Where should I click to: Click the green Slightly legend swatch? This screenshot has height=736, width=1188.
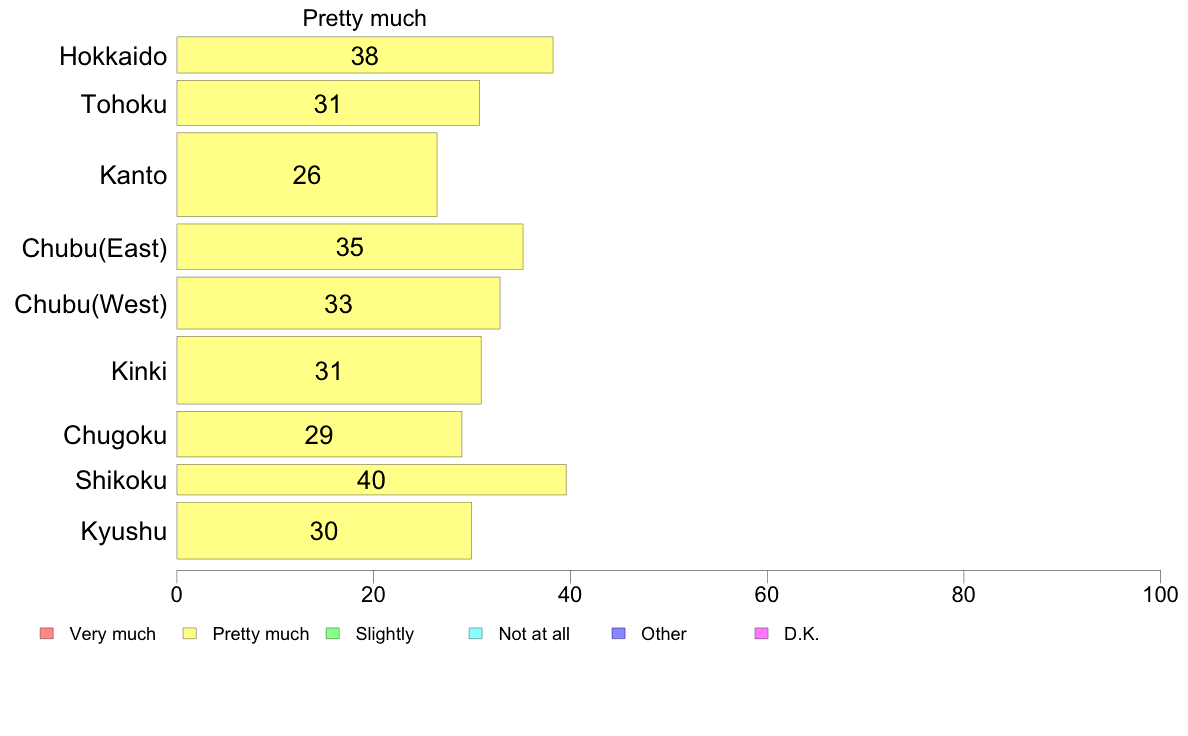(333, 634)
